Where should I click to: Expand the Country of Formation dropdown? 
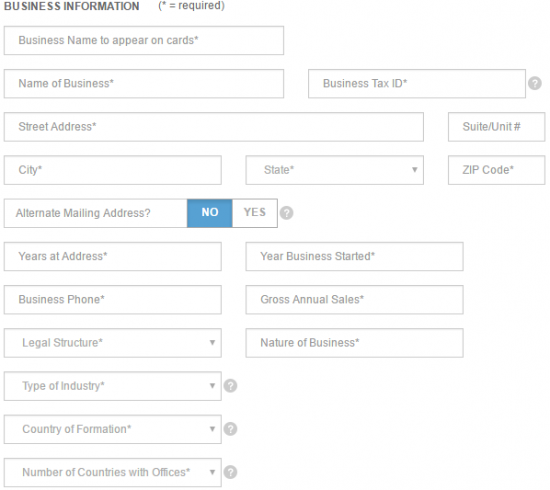click(113, 429)
